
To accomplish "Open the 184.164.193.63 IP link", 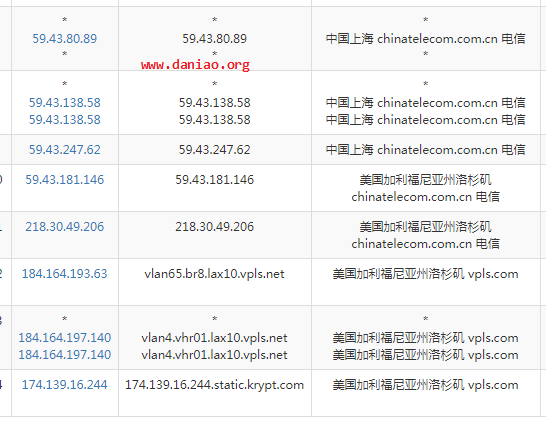I will pos(65,274).
